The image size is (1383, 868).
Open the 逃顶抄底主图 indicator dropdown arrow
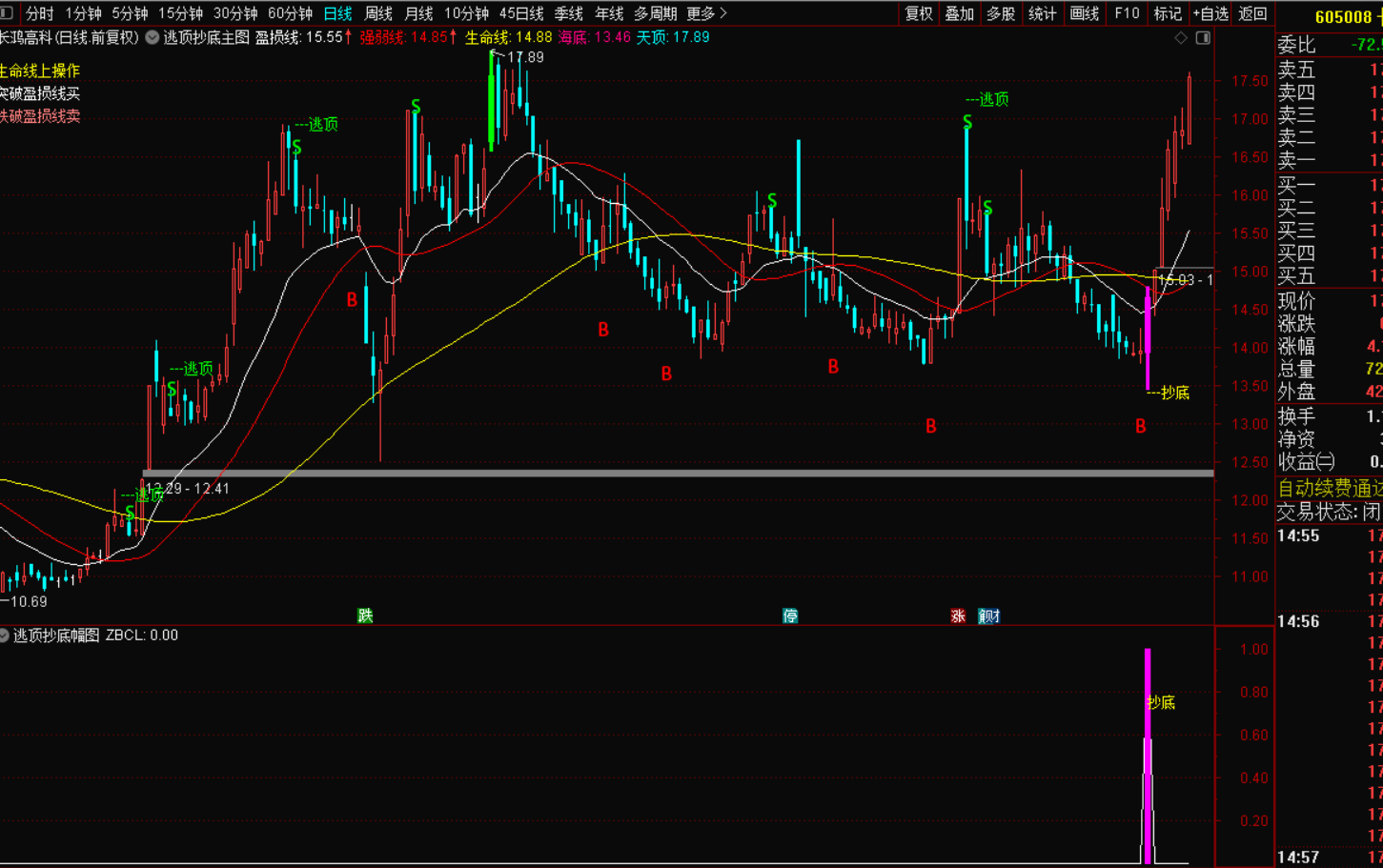pyautogui.click(x=153, y=37)
